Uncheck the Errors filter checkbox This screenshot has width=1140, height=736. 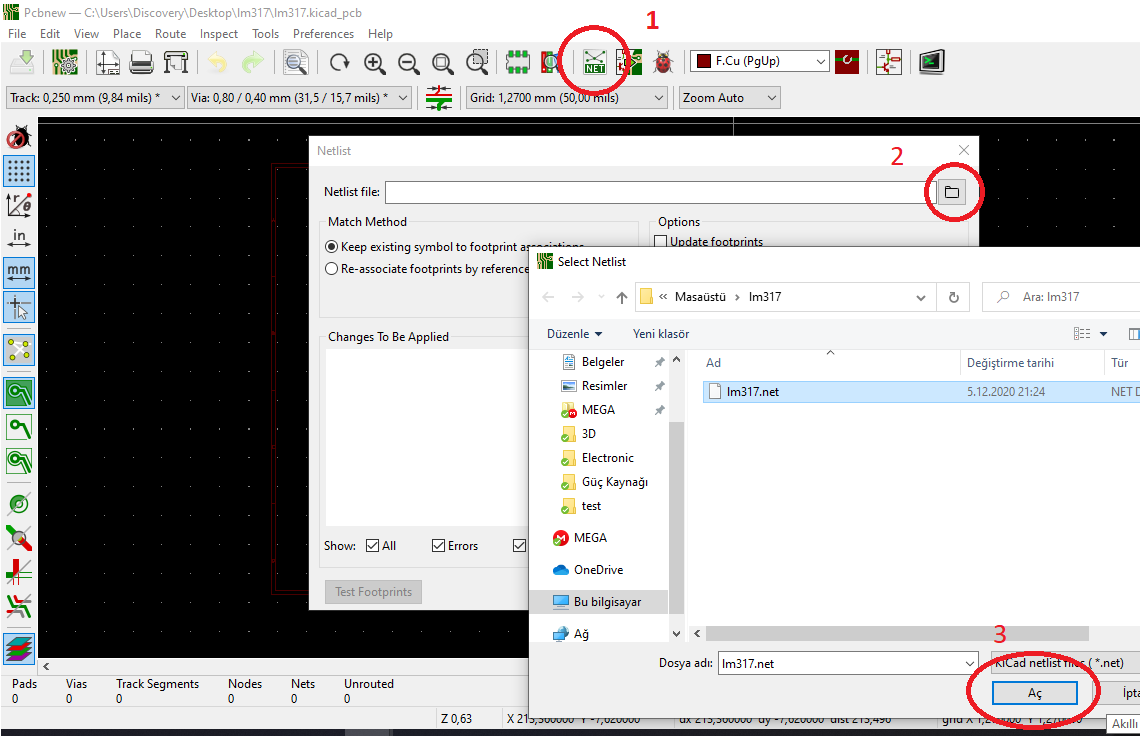click(x=438, y=546)
